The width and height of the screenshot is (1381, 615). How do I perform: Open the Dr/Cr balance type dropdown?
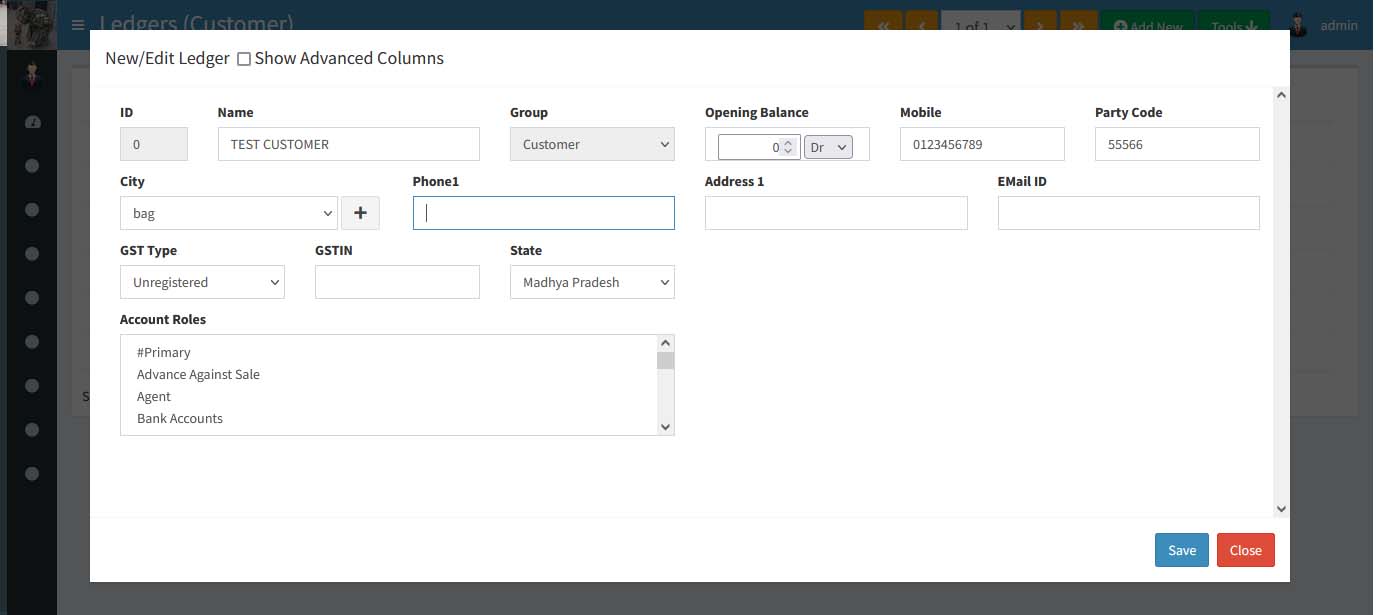(x=828, y=147)
